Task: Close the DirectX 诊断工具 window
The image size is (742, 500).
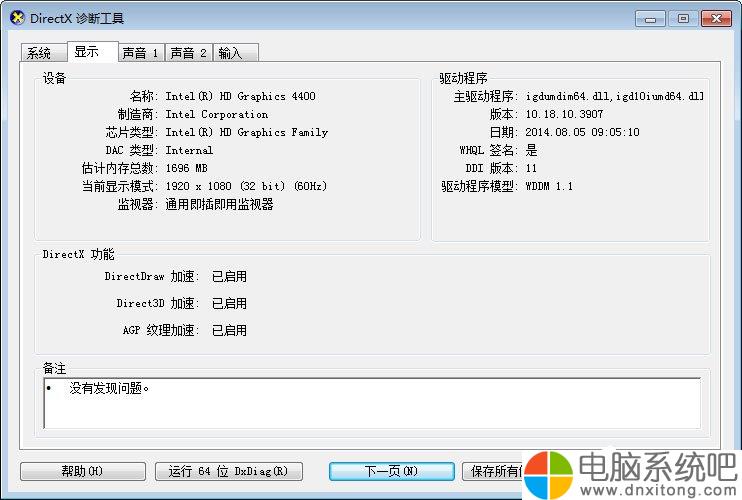Action: click(x=716, y=19)
